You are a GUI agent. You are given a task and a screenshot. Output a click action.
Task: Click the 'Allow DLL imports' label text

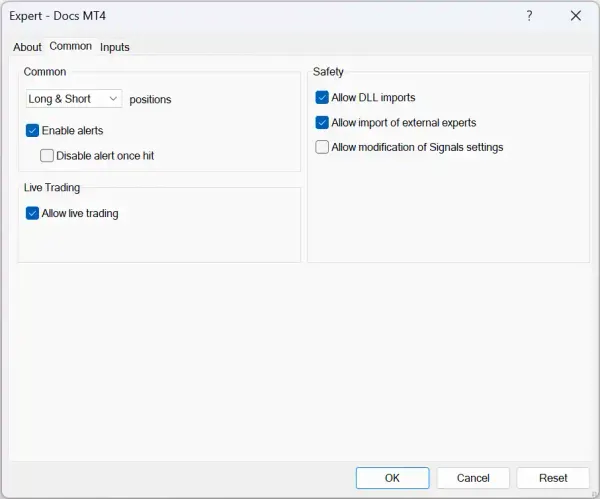coord(373,98)
